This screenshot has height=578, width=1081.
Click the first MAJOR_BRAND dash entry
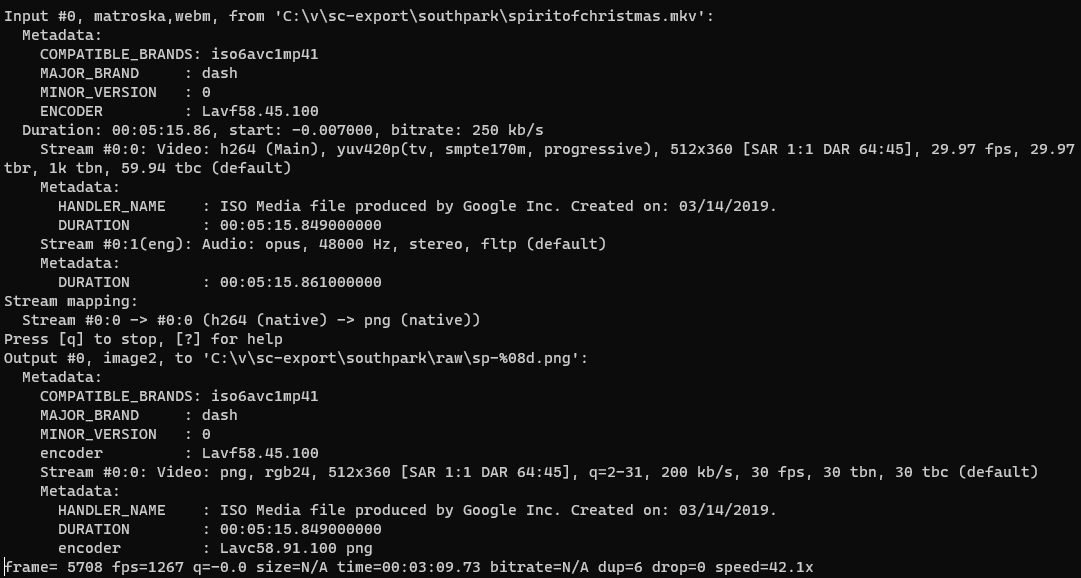point(139,73)
